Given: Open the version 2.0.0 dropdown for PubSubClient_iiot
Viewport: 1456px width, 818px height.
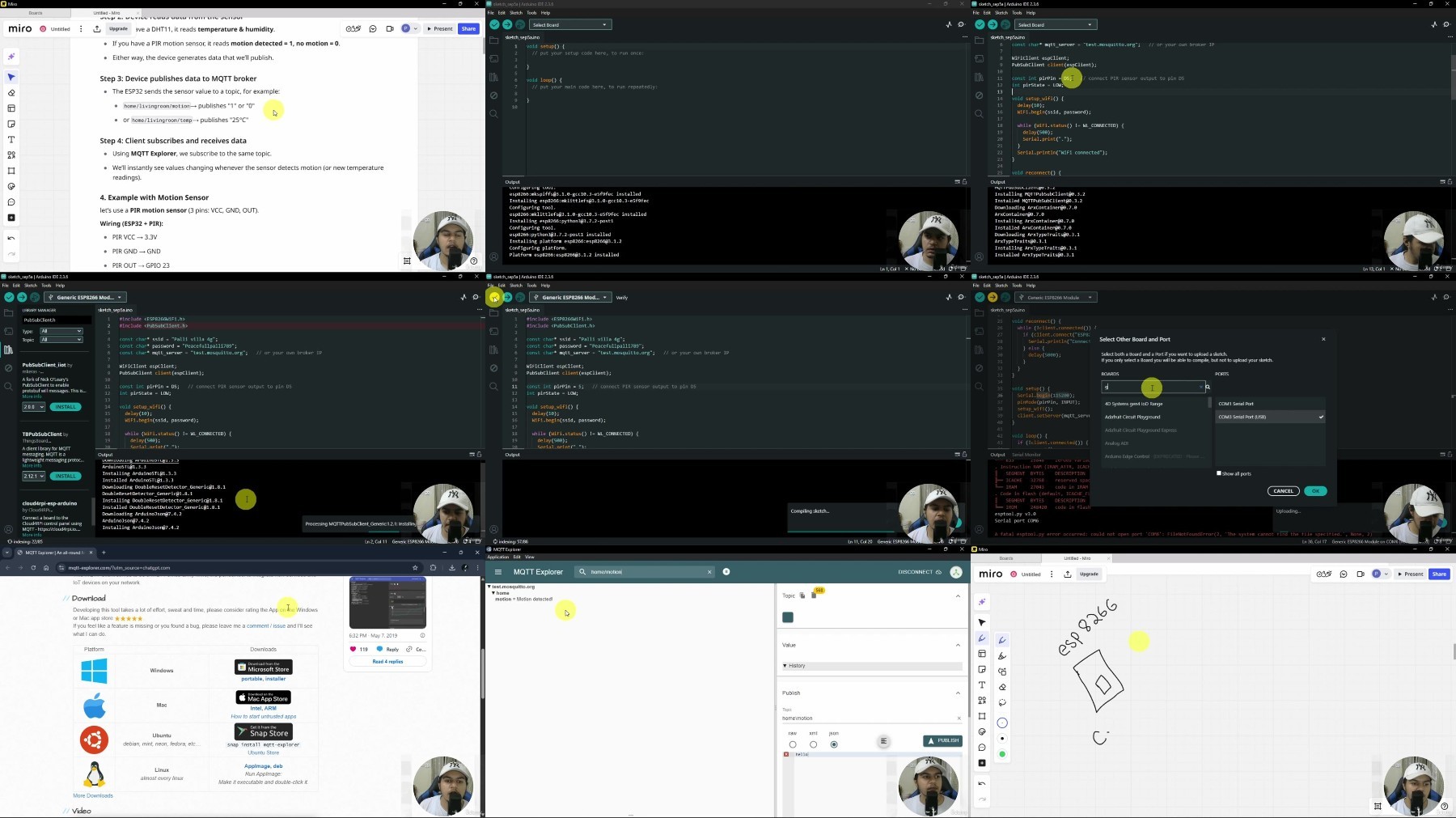Looking at the screenshot, I should 33,407.
